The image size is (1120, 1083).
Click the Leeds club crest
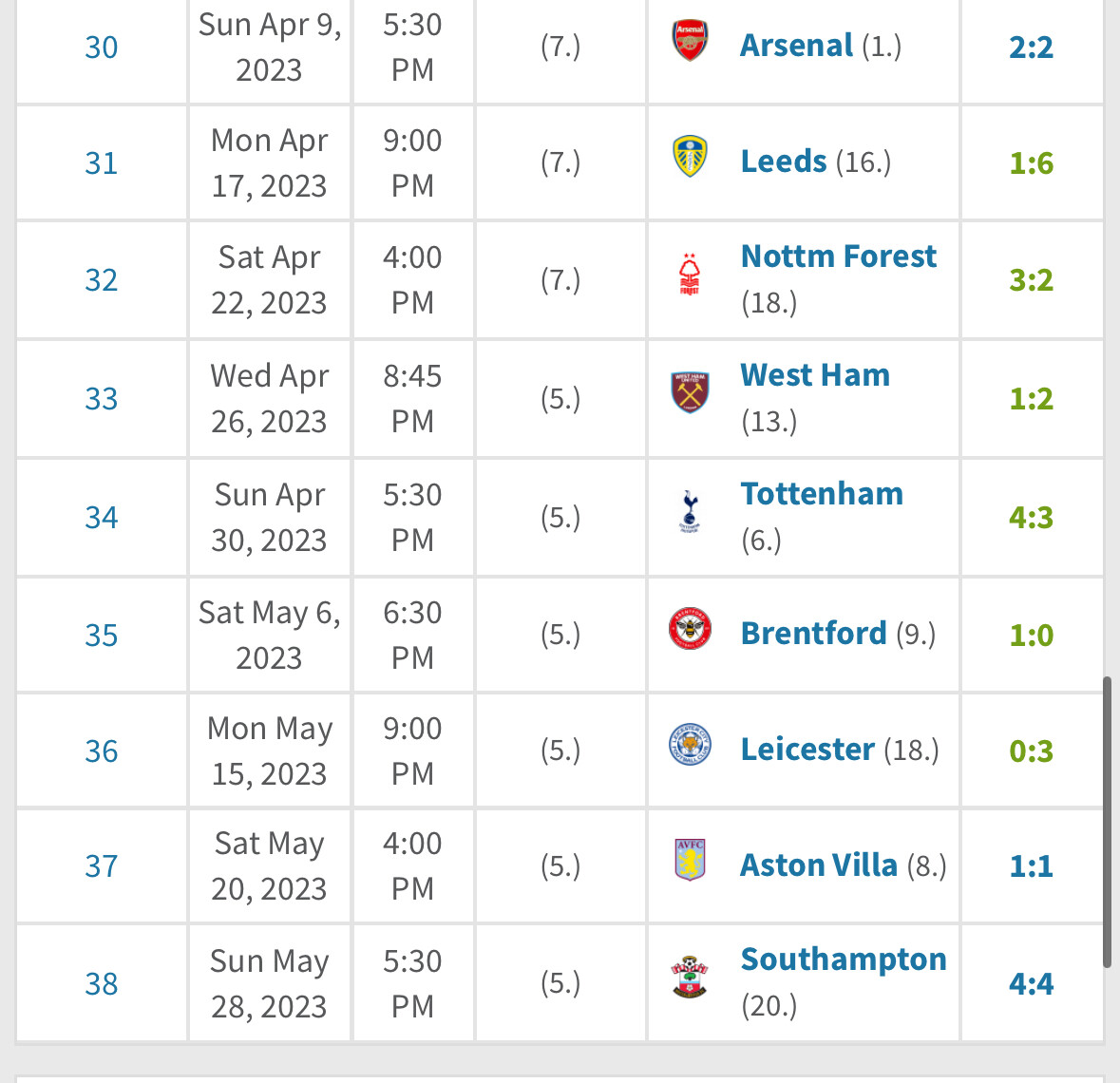pos(690,158)
